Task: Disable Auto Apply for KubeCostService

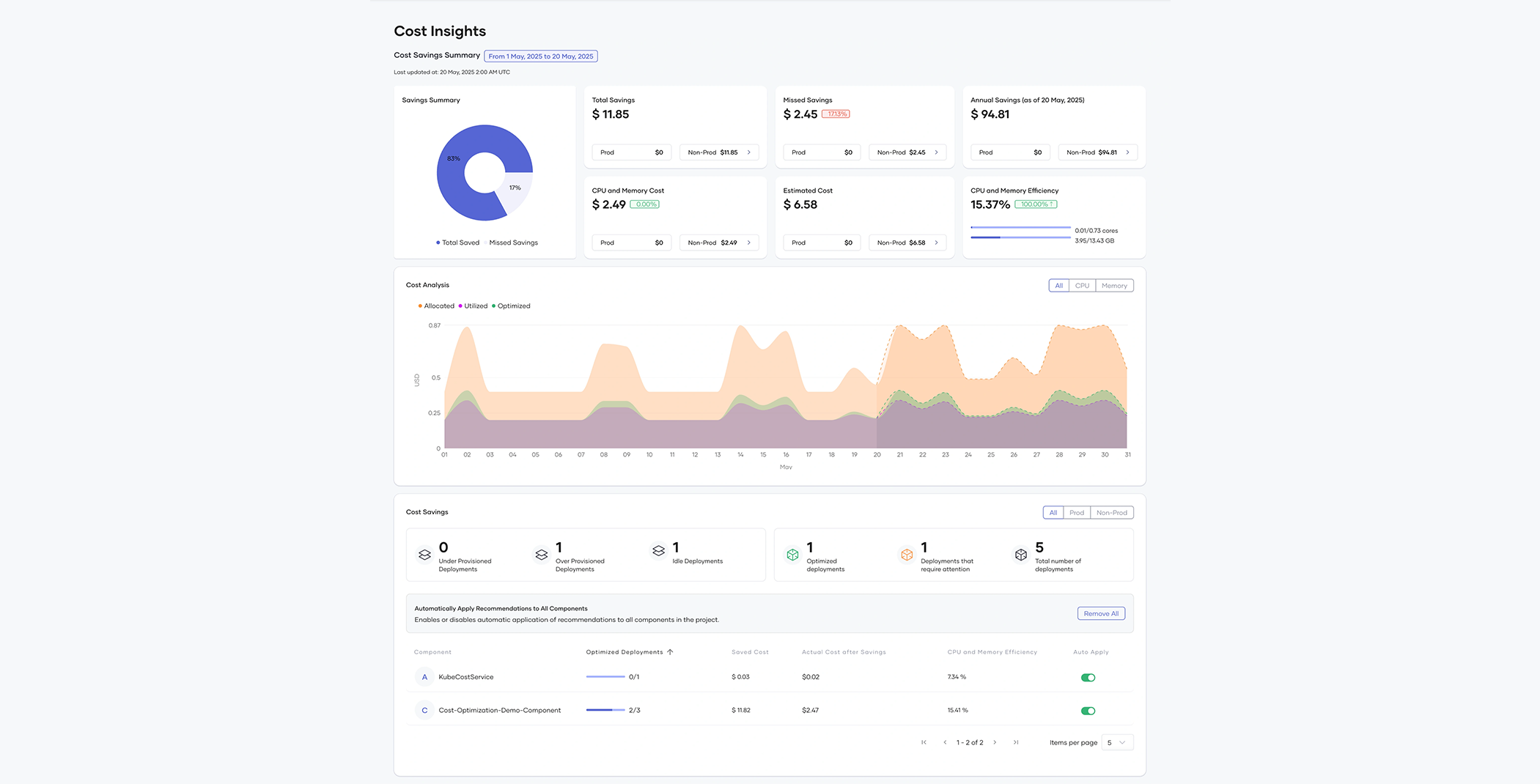Action: pyautogui.click(x=1088, y=678)
